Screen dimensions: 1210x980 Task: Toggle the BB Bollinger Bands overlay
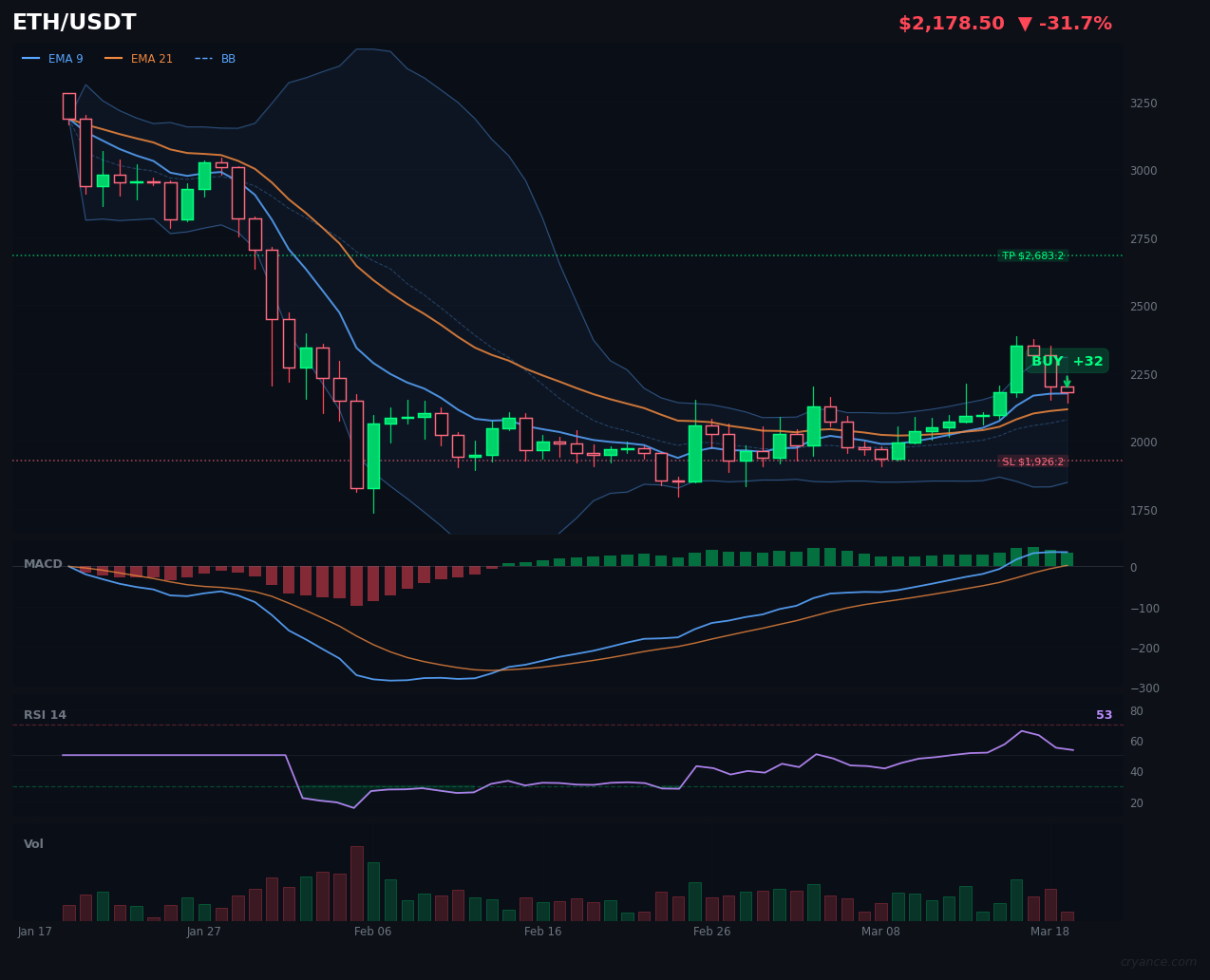(227, 58)
